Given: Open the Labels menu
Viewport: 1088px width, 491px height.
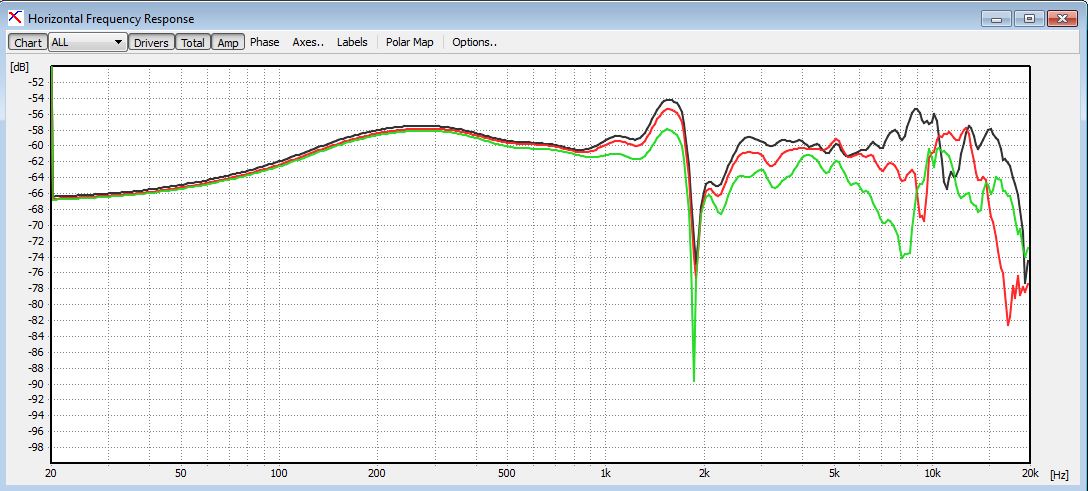Looking at the screenshot, I should 352,42.
